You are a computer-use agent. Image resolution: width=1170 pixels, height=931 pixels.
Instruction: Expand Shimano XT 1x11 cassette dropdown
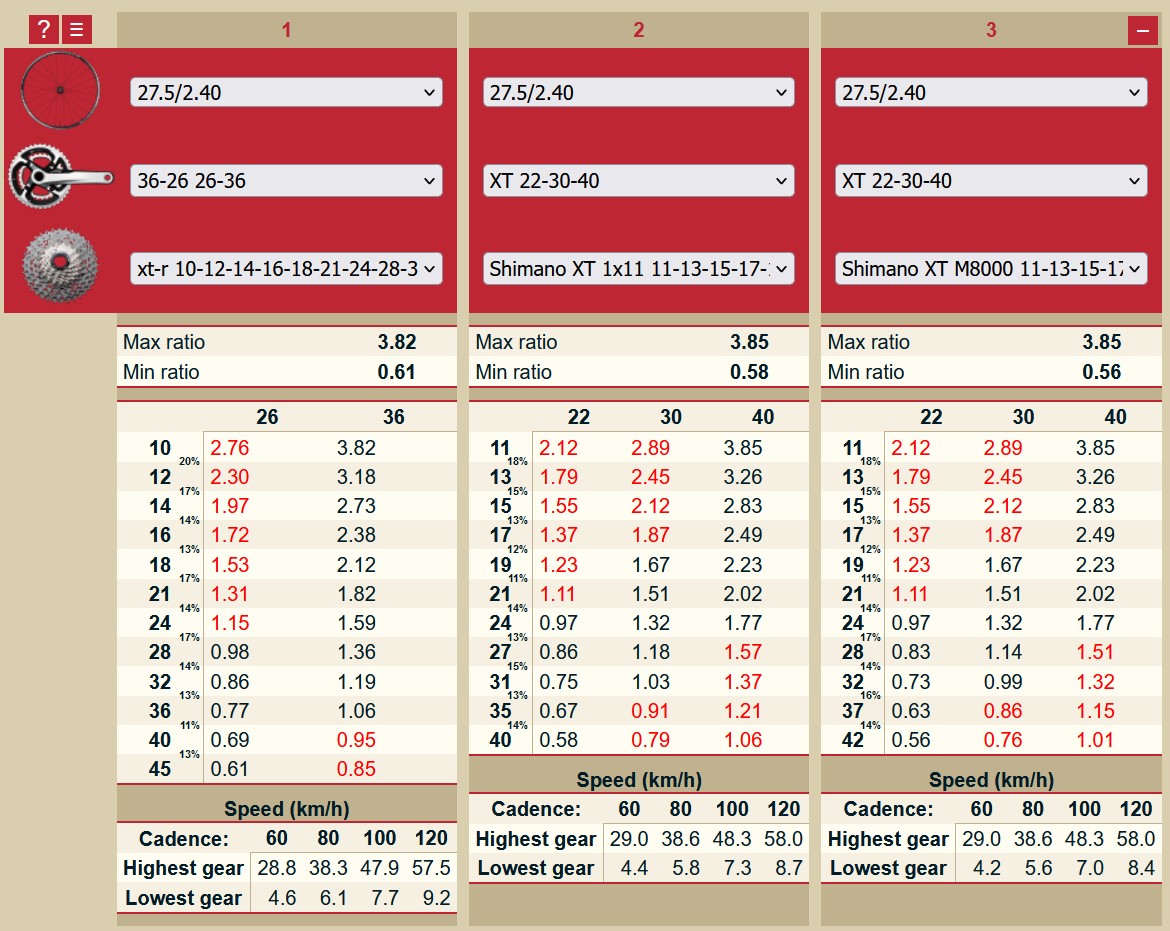pos(638,269)
